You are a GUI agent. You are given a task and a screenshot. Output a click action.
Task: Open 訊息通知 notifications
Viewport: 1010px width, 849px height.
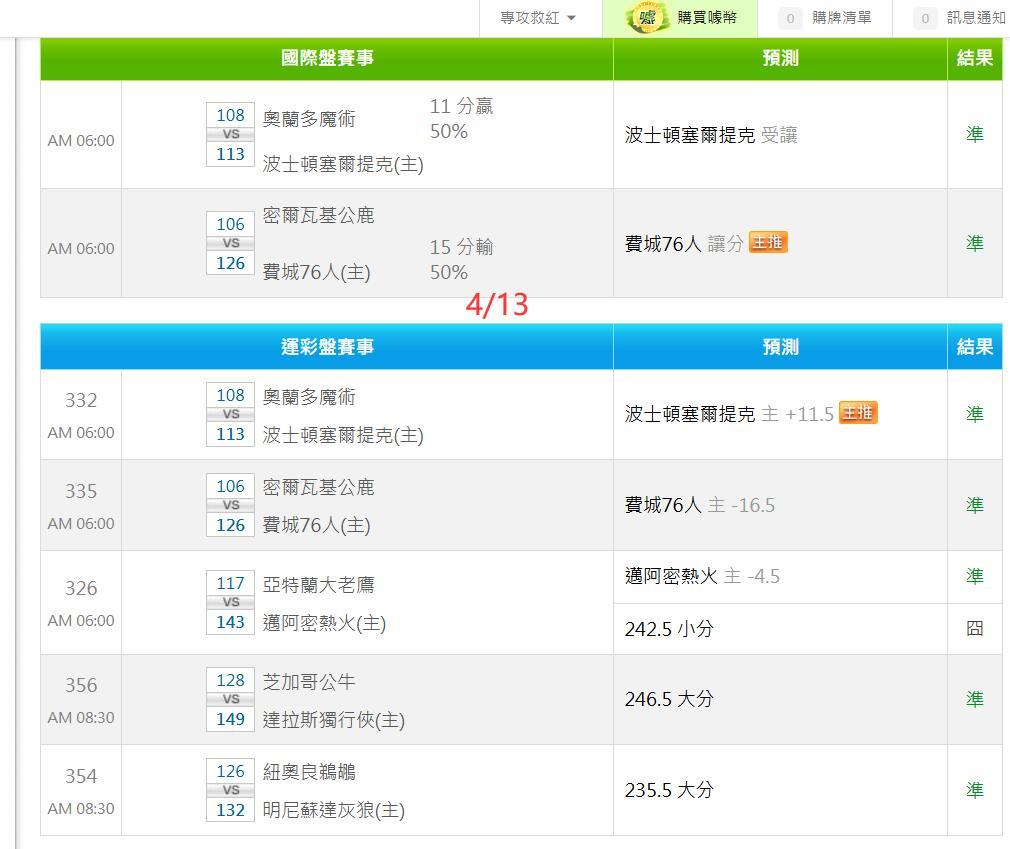(x=975, y=18)
